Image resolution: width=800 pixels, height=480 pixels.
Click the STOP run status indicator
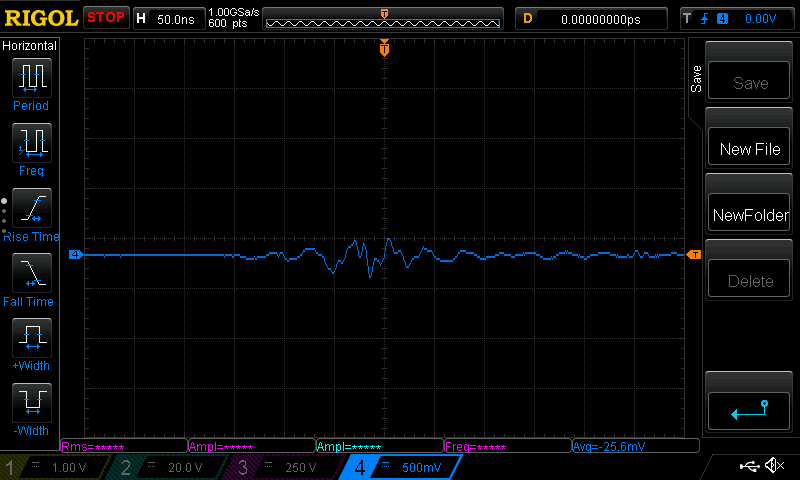pyautogui.click(x=106, y=18)
